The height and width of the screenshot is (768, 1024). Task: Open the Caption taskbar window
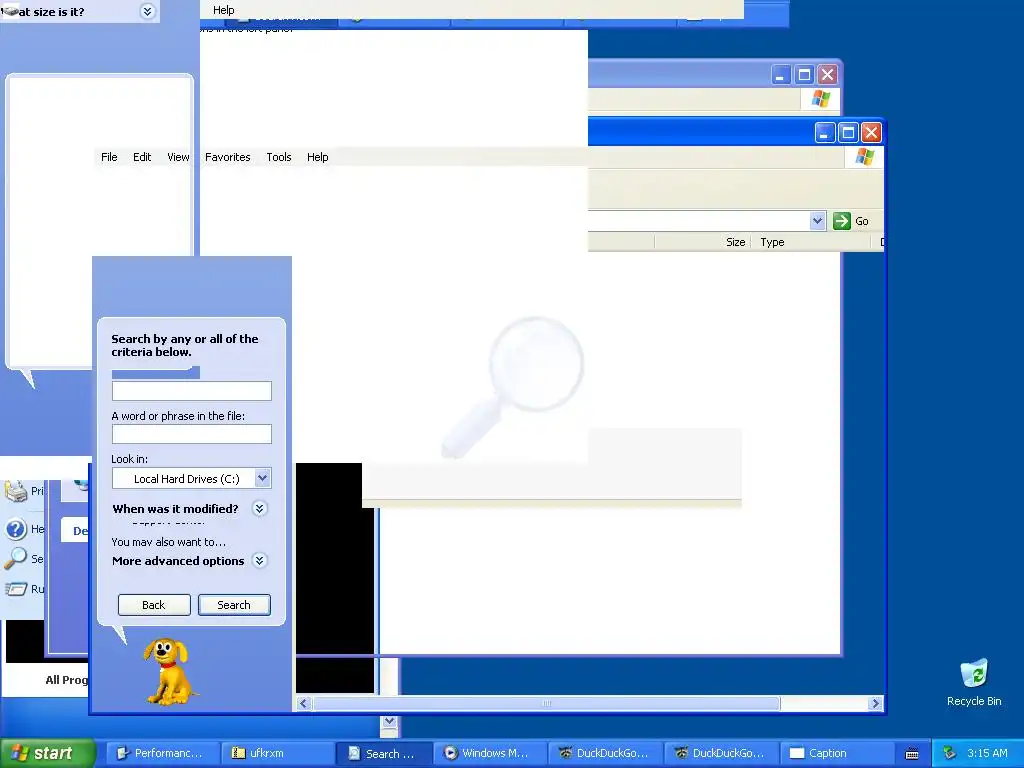click(836, 753)
